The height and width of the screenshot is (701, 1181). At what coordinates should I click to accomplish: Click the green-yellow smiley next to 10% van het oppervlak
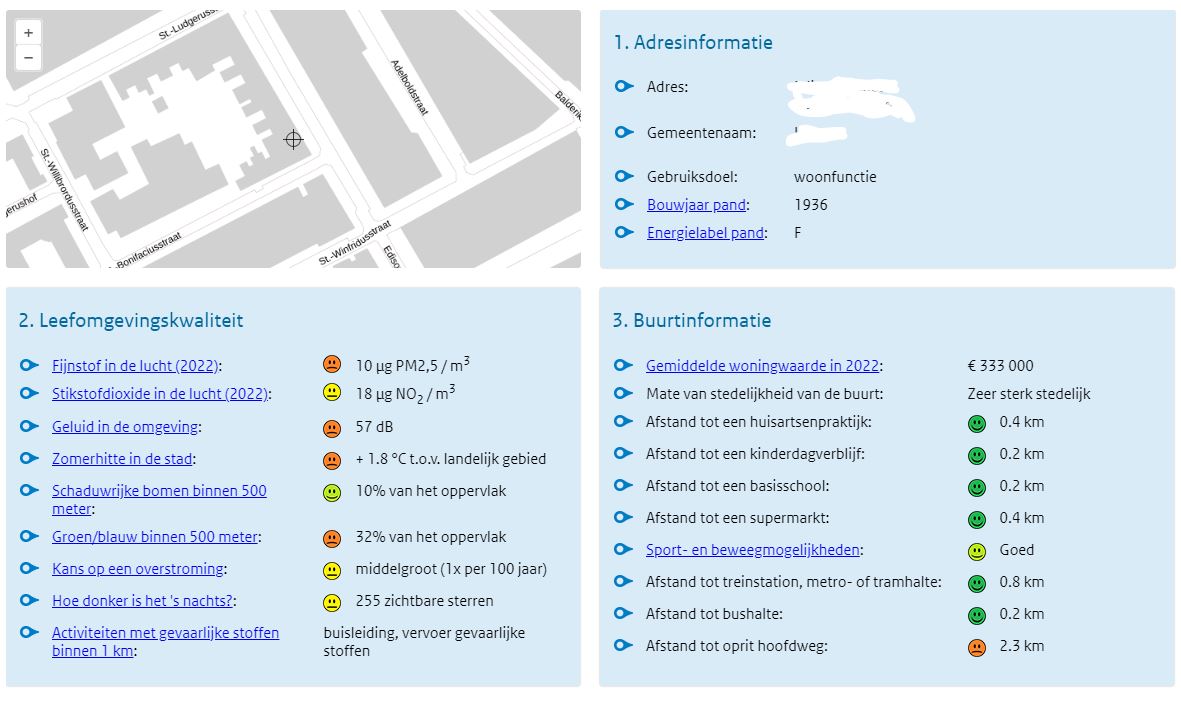(331, 492)
